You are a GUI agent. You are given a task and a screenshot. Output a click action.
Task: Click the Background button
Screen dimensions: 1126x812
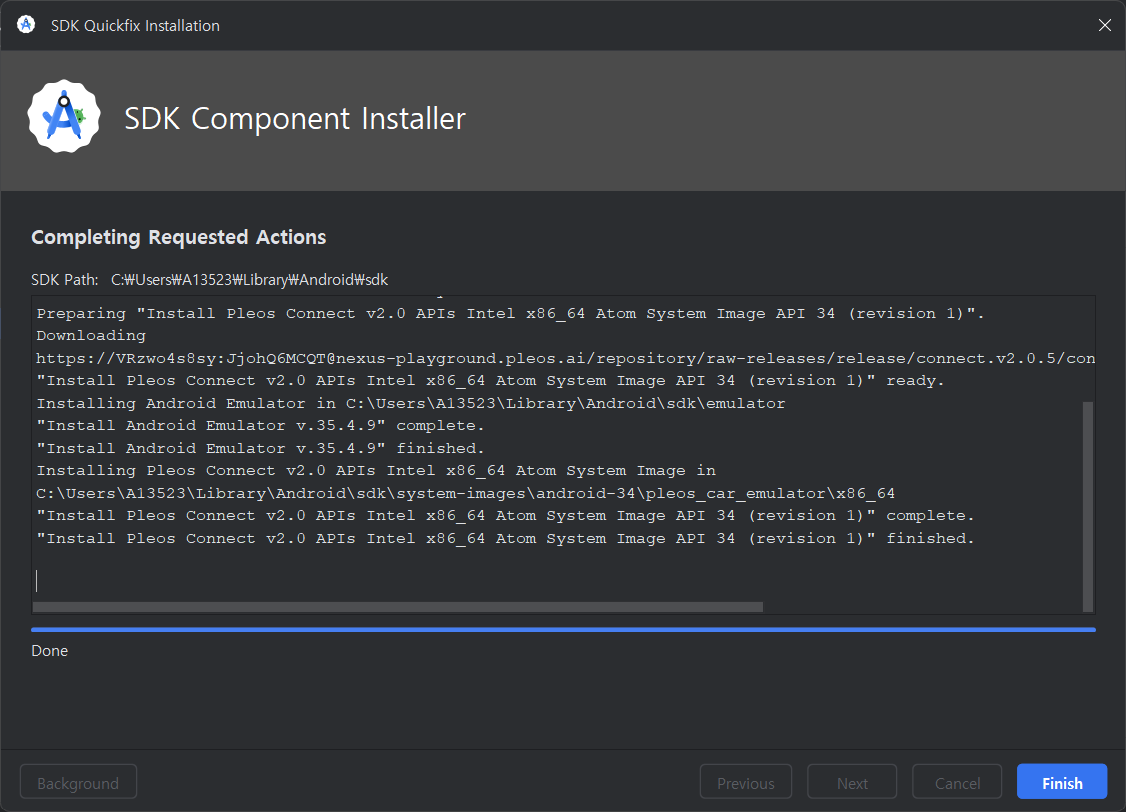coord(78,783)
